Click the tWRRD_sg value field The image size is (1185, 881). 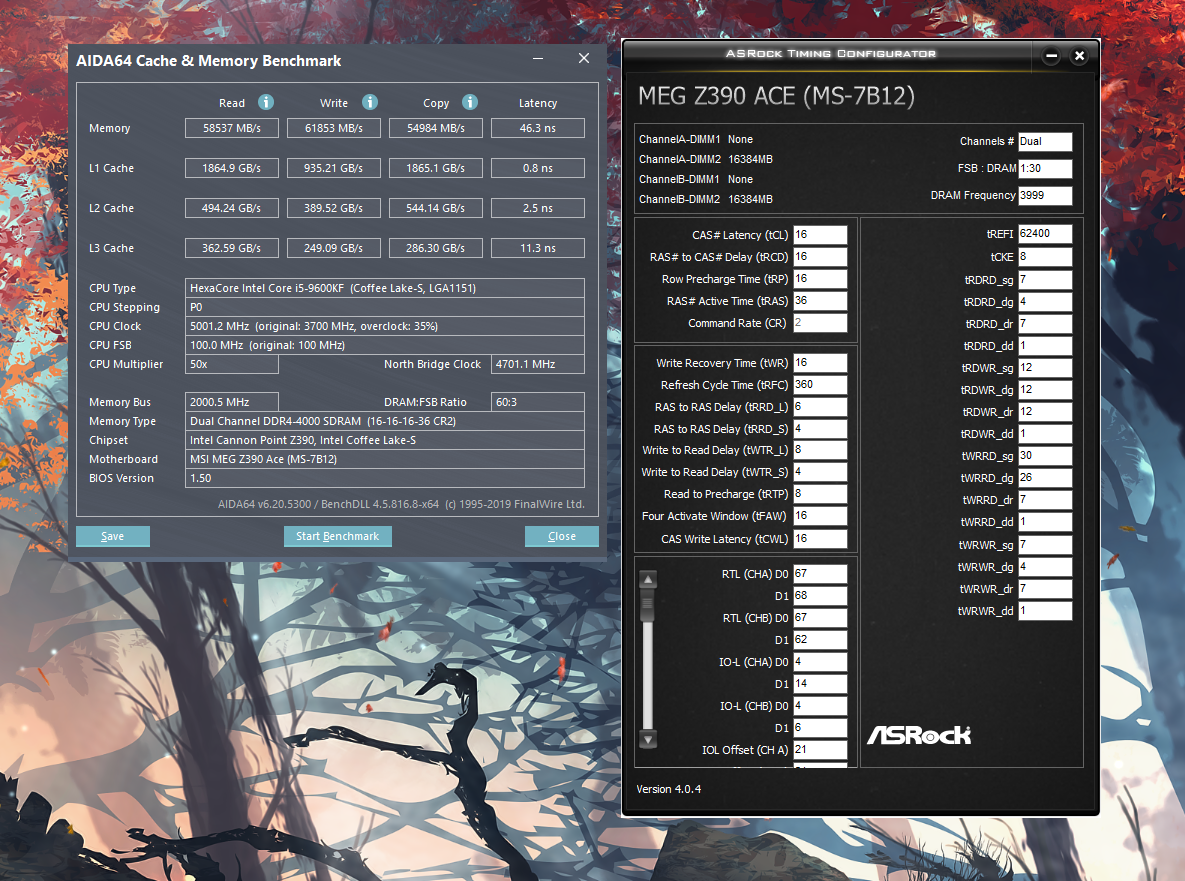point(1045,456)
